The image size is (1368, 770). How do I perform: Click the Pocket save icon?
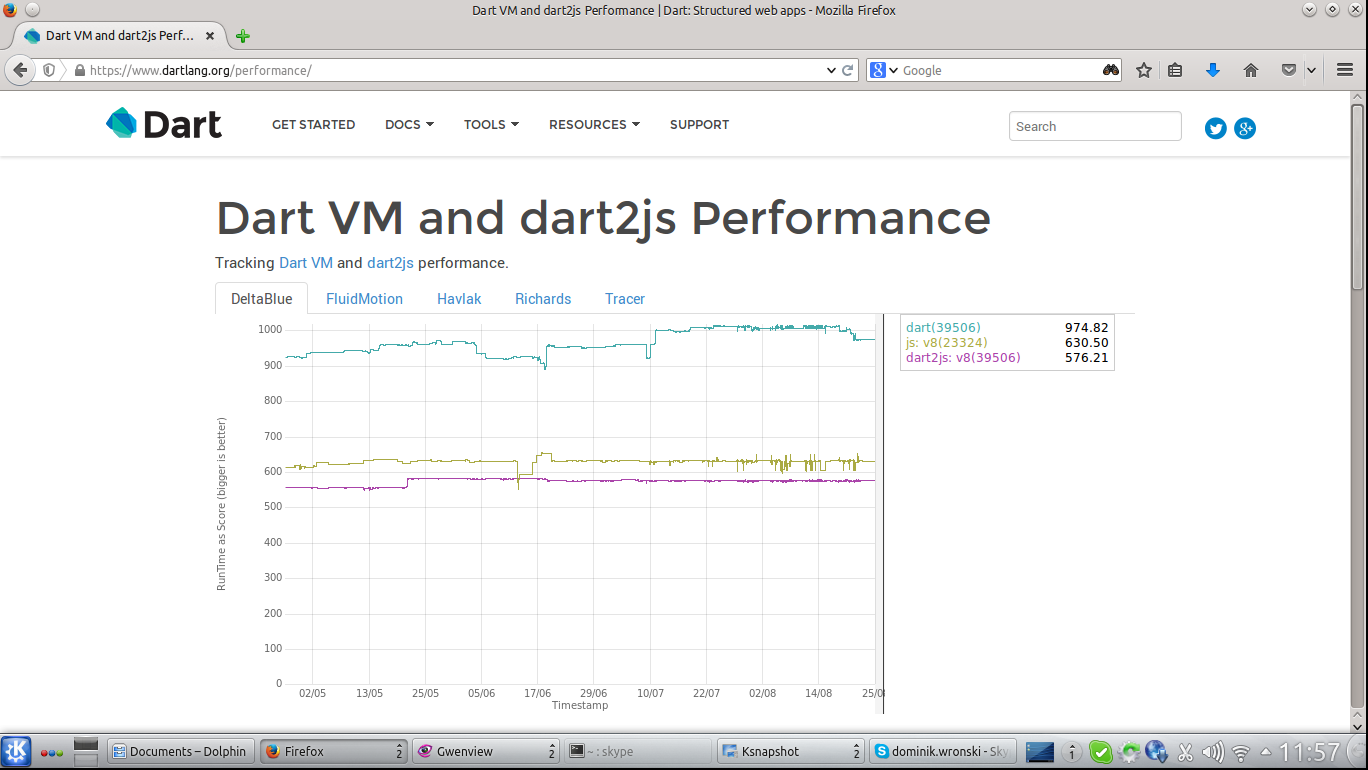(1289, 71)
